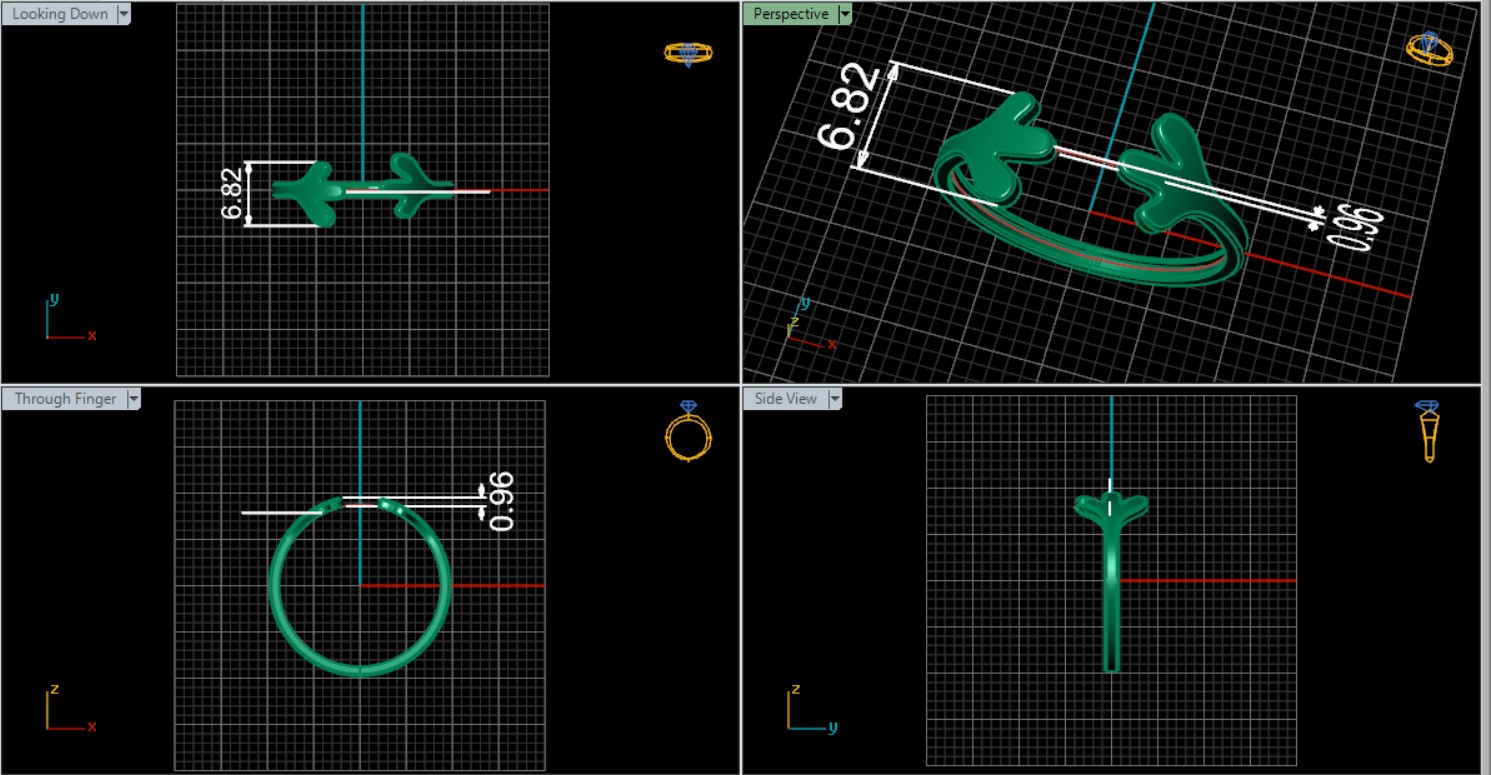Click the ring side-profile icon in Side View viewport
The width and height of the screenshot is (1491, 775).
click(x=1428, y=431)
